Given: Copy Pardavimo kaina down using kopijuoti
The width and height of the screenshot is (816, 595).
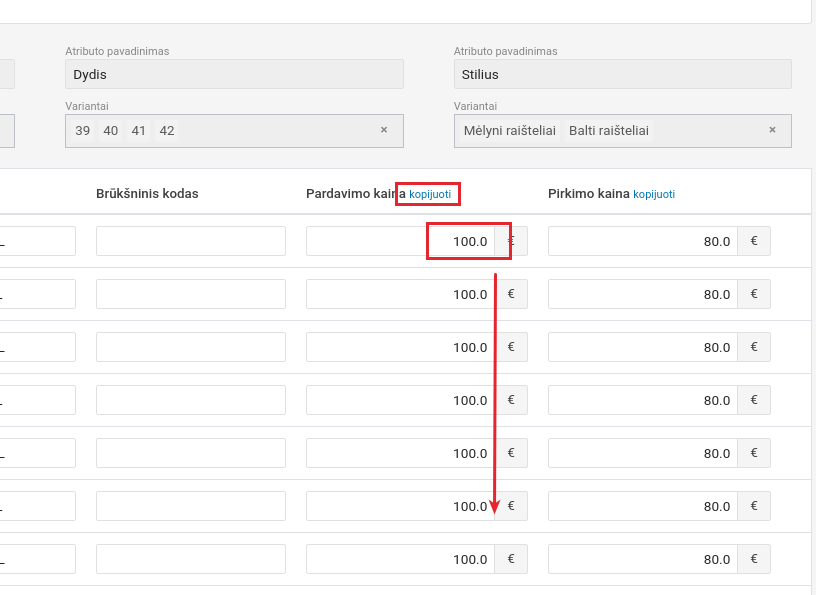Looking at the screenshot, I should 430,194.
